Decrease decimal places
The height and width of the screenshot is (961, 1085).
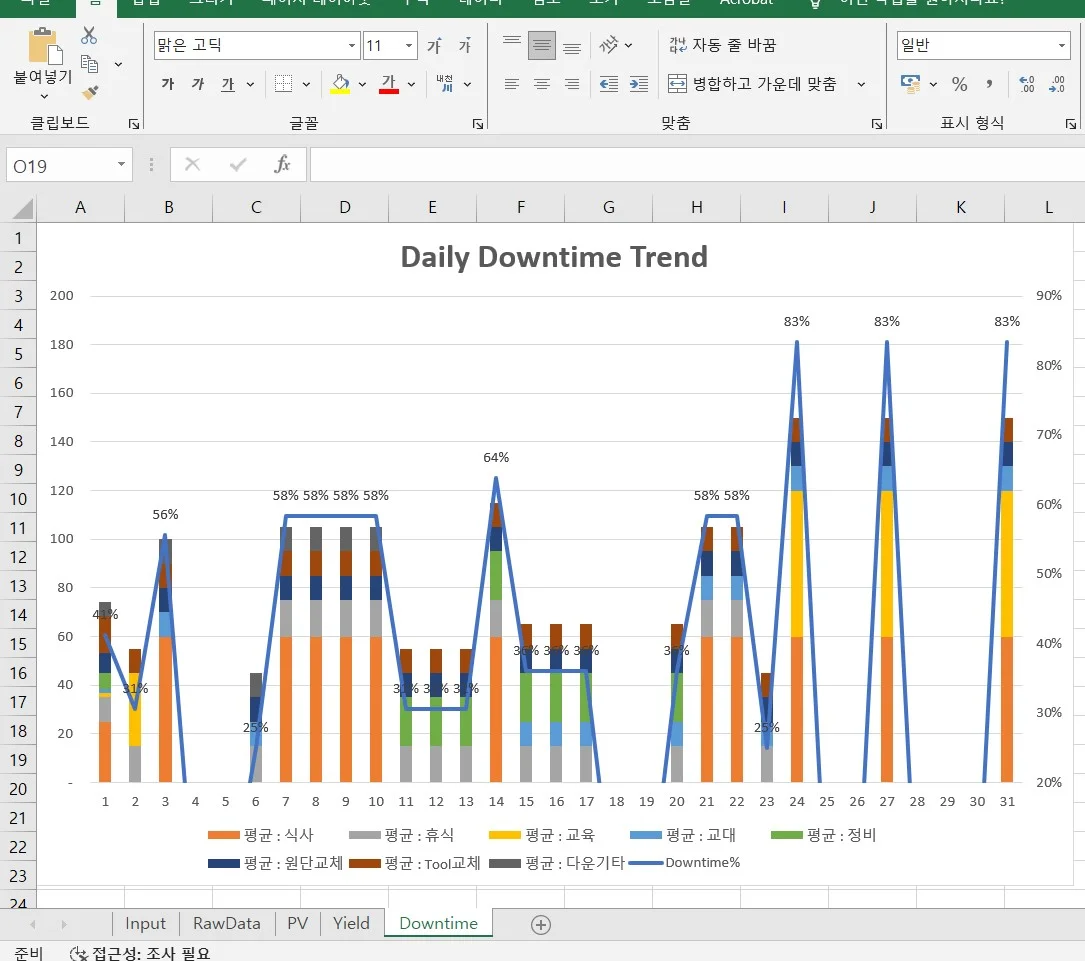click(x=1057, y=84)
